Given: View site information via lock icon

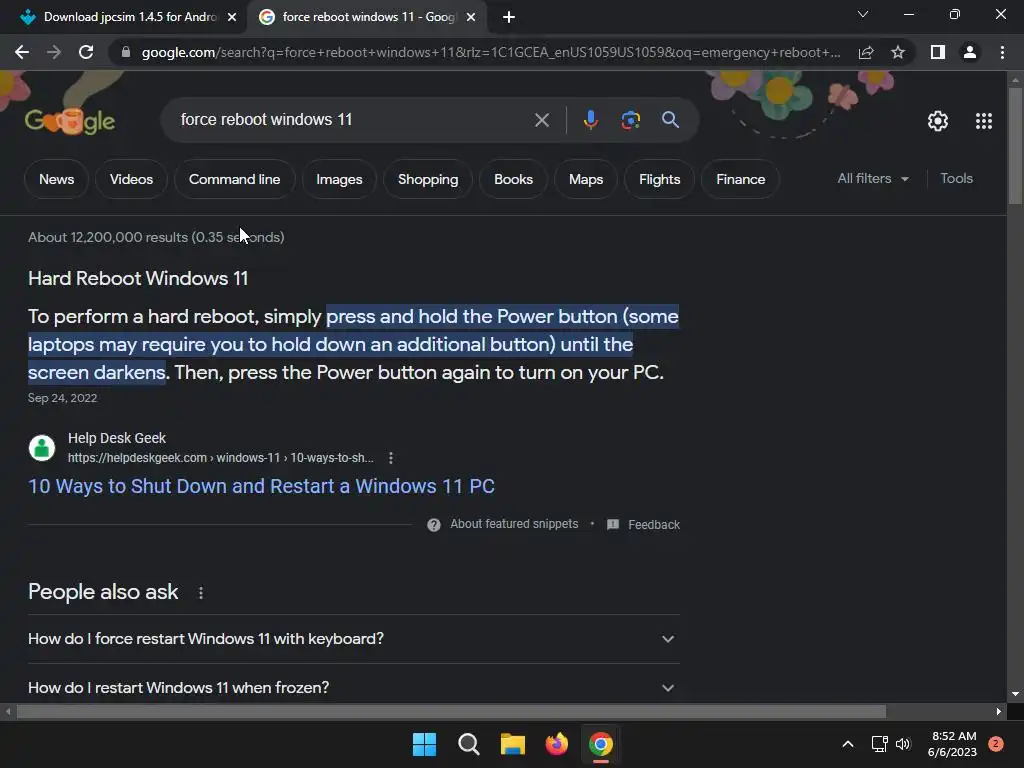Looking at the screenshot, I should pyautogui.click(x=126, y=52).
